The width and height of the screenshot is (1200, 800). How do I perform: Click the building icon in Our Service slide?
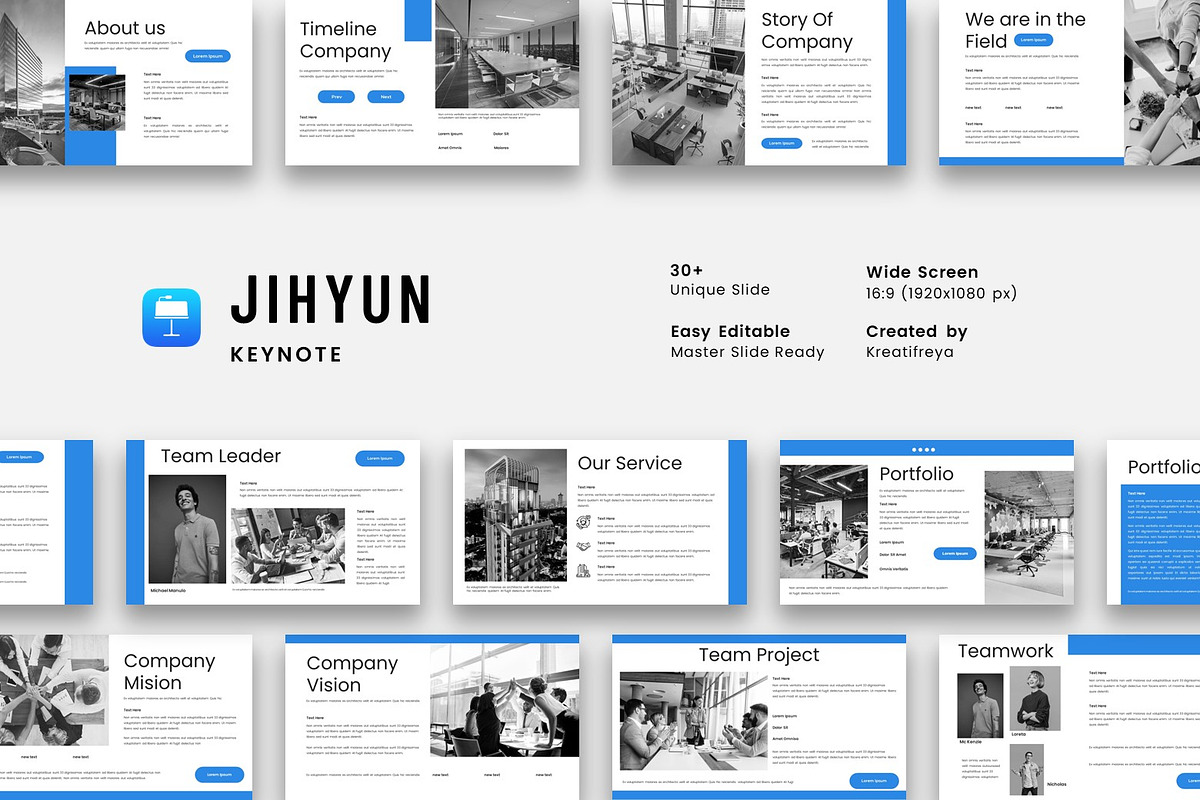coord(583,570)
